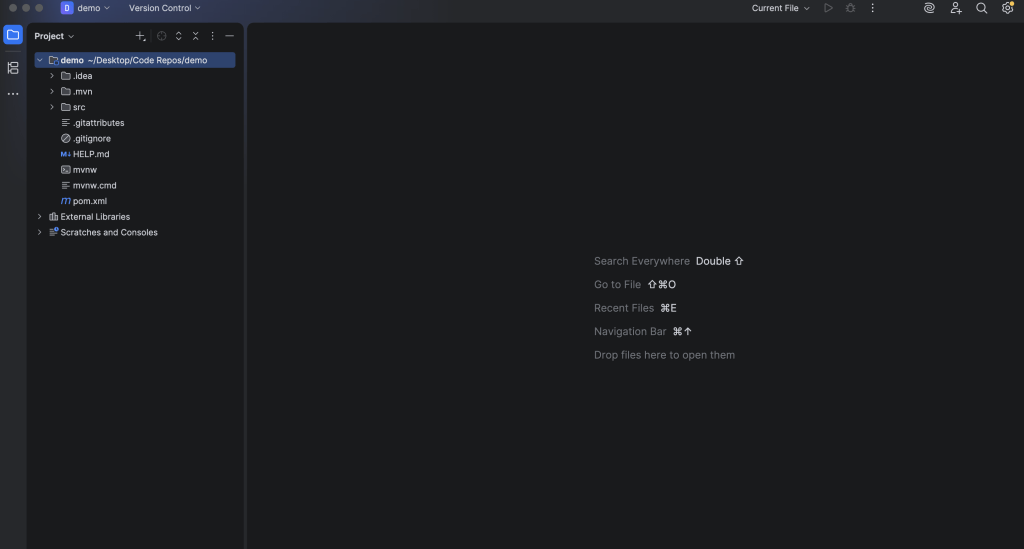Click the Search Everywhere magnifier icon
This screenshot has width=1024, height=549.
coord(981,8)
